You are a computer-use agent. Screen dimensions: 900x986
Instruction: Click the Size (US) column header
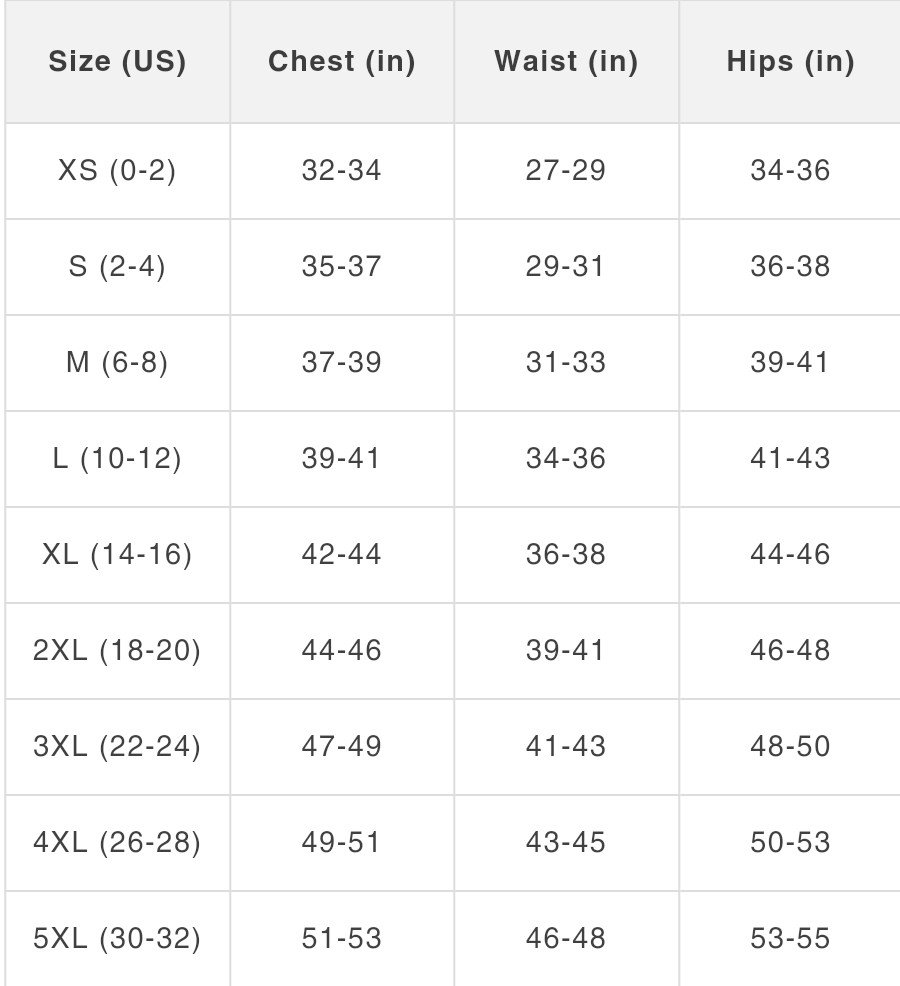point(118,62)
